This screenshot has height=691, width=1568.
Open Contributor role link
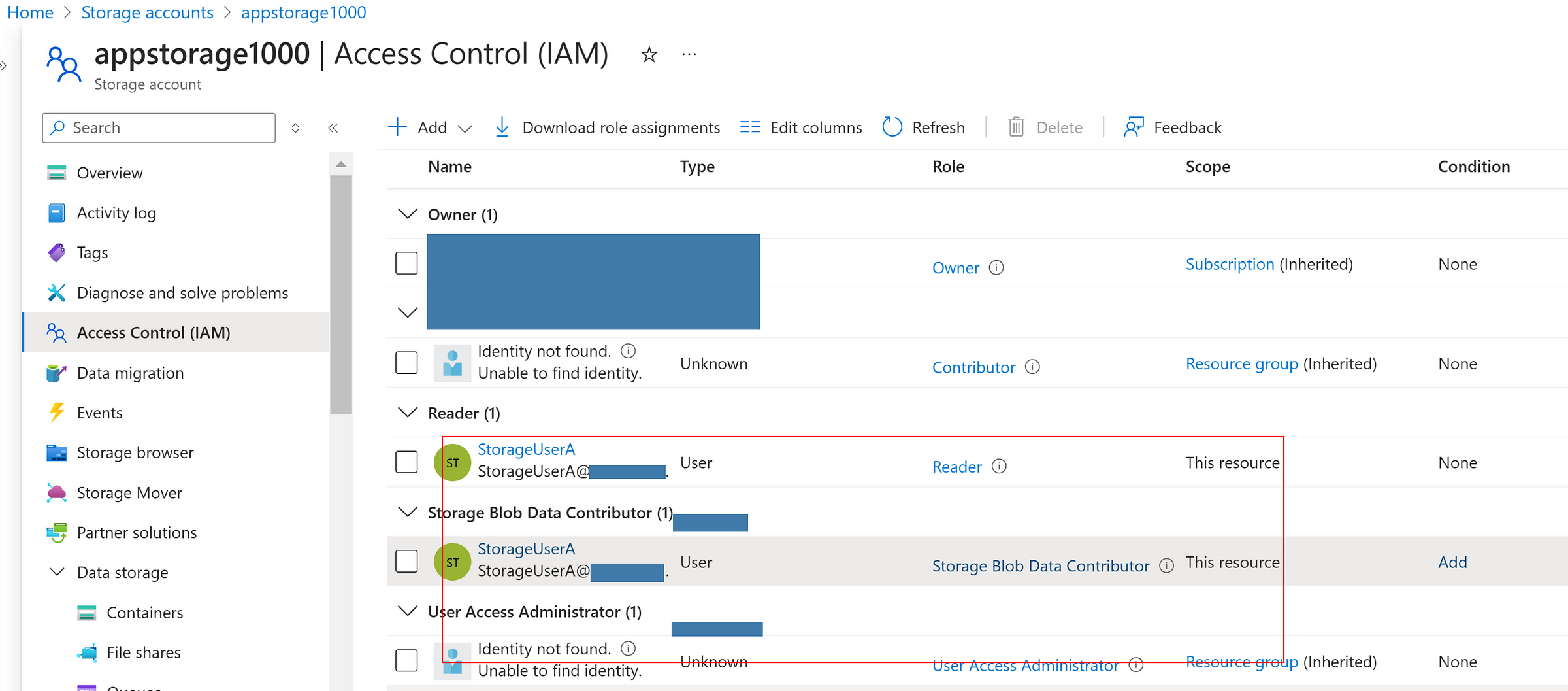click(973, 367)
